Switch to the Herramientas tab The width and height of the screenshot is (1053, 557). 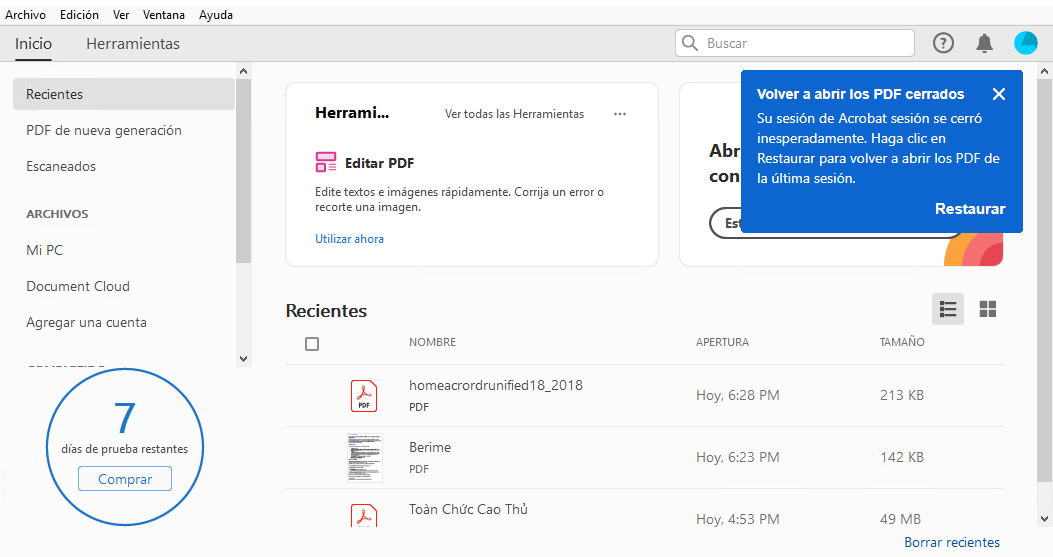tap(133, 44)
